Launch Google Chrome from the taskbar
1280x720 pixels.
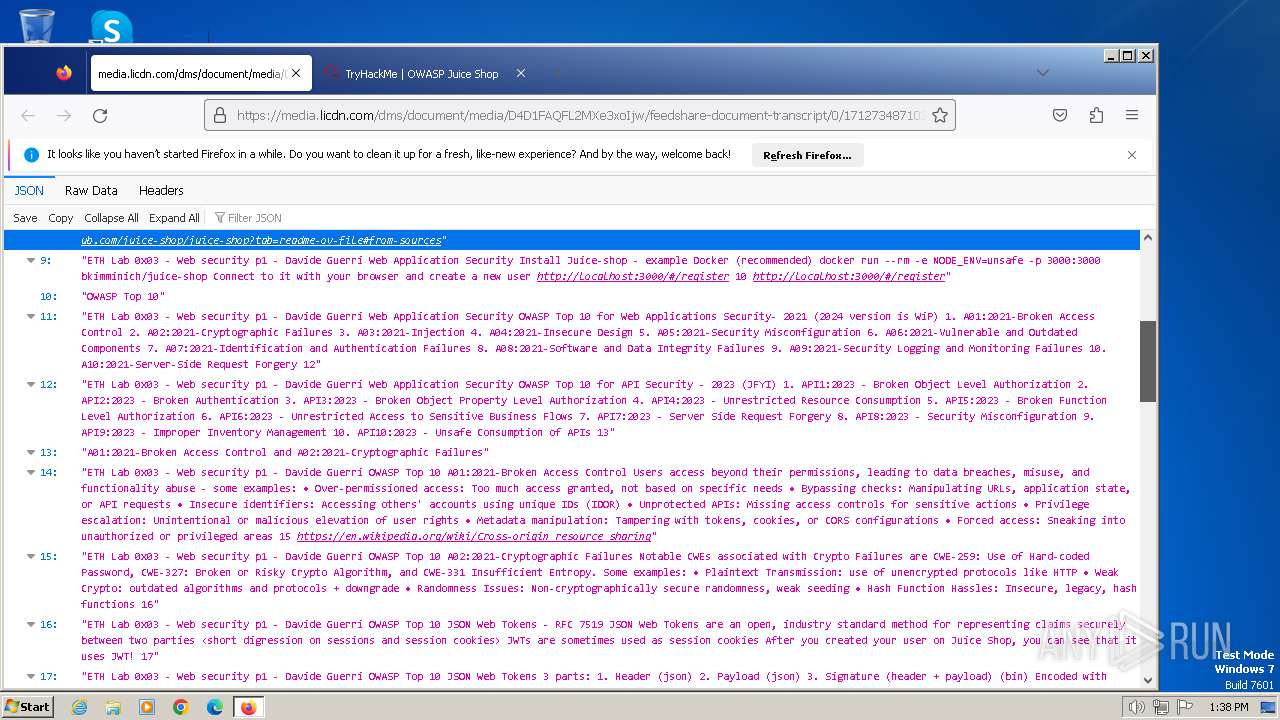tap(180, 707)
